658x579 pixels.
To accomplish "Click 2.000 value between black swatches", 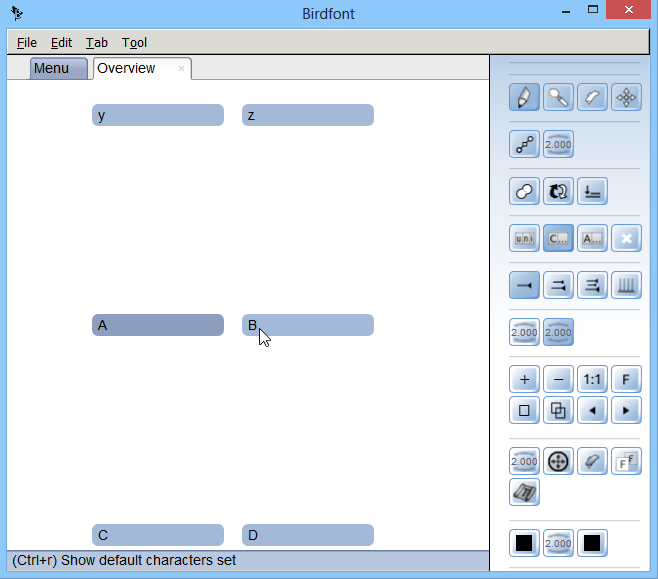I will coord(558,543).
